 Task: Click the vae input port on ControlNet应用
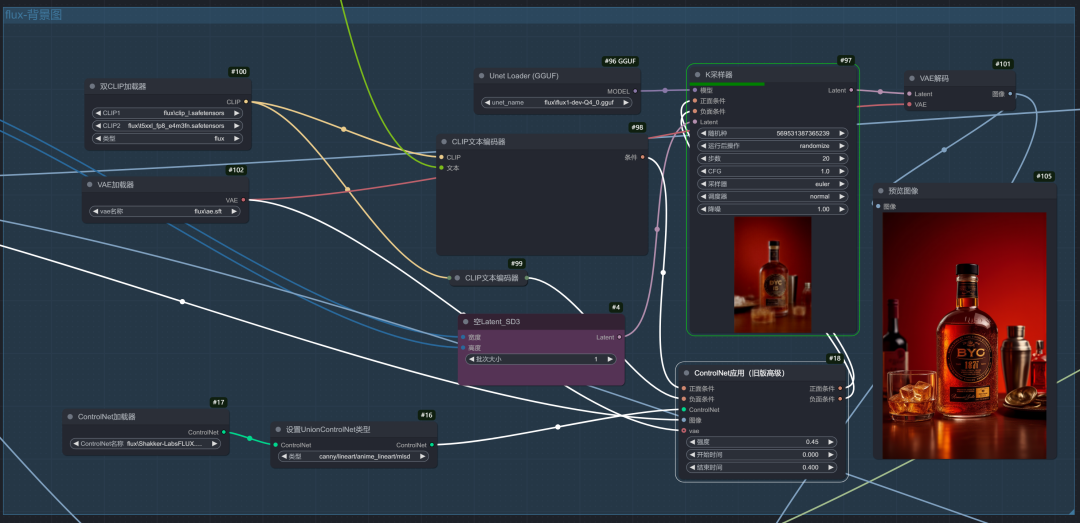683,431
